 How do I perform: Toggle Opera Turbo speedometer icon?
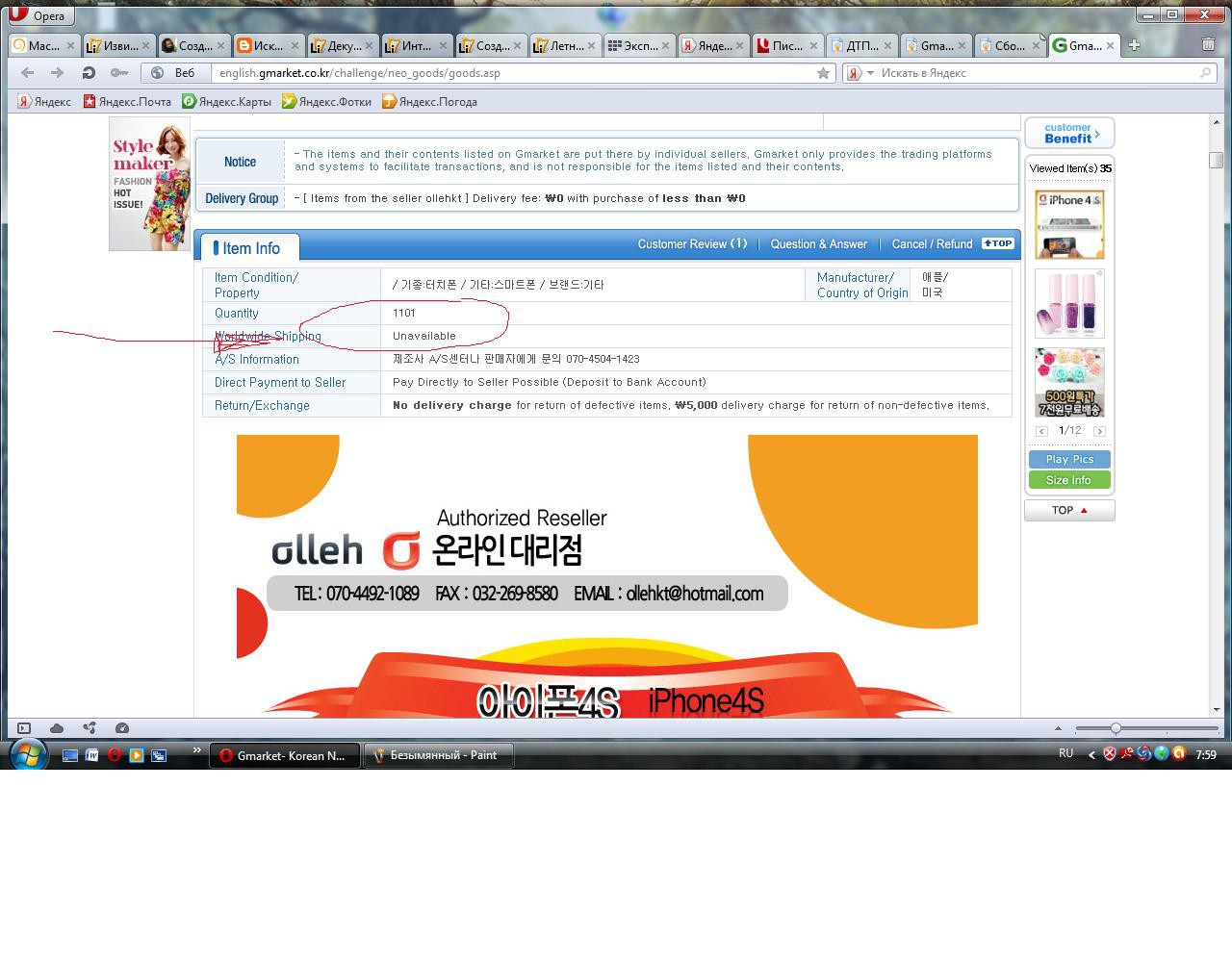click(x=122, y=728)
